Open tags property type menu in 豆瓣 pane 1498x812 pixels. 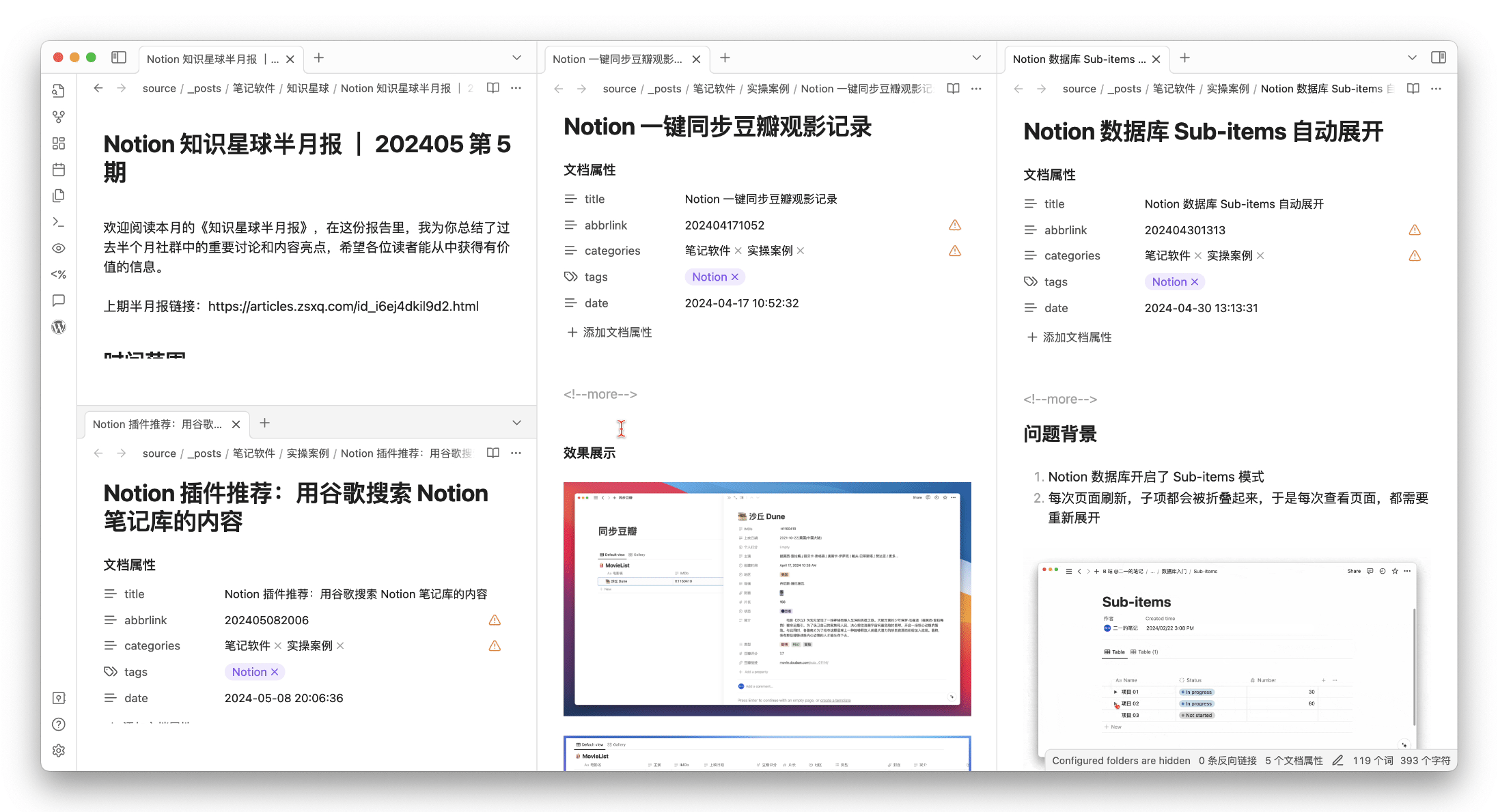click(x=570, y=277)
